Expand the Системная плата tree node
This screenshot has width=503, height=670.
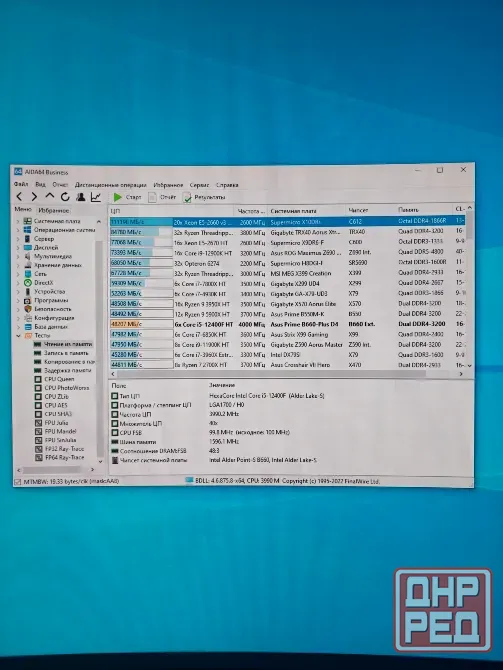point(18,221)
